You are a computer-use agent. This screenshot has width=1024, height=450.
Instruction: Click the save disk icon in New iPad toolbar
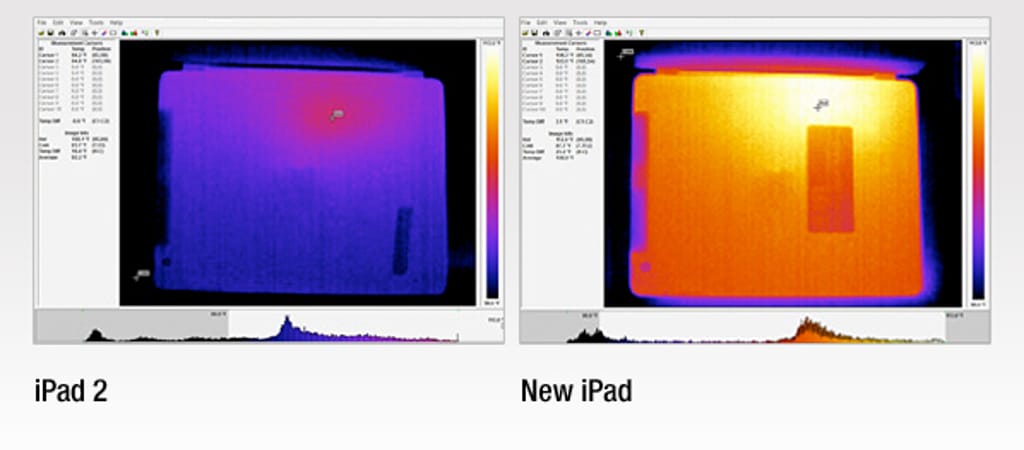[534, 33]
